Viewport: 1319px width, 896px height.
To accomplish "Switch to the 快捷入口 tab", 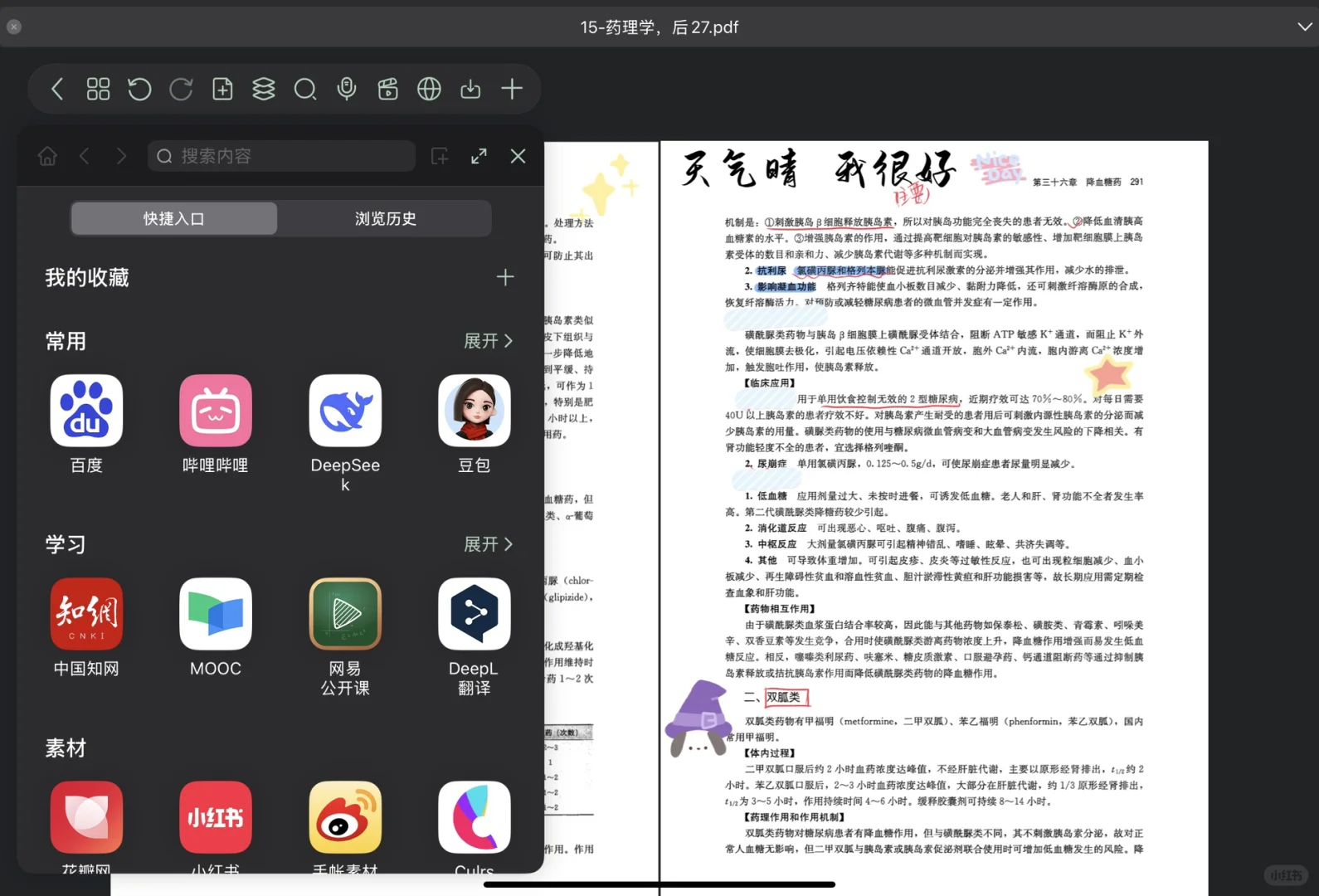I will (174, 218).
